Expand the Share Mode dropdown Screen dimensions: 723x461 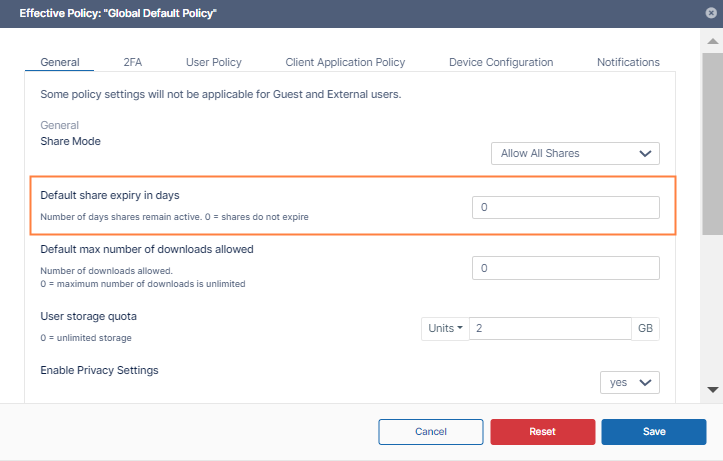click(575, 153)
